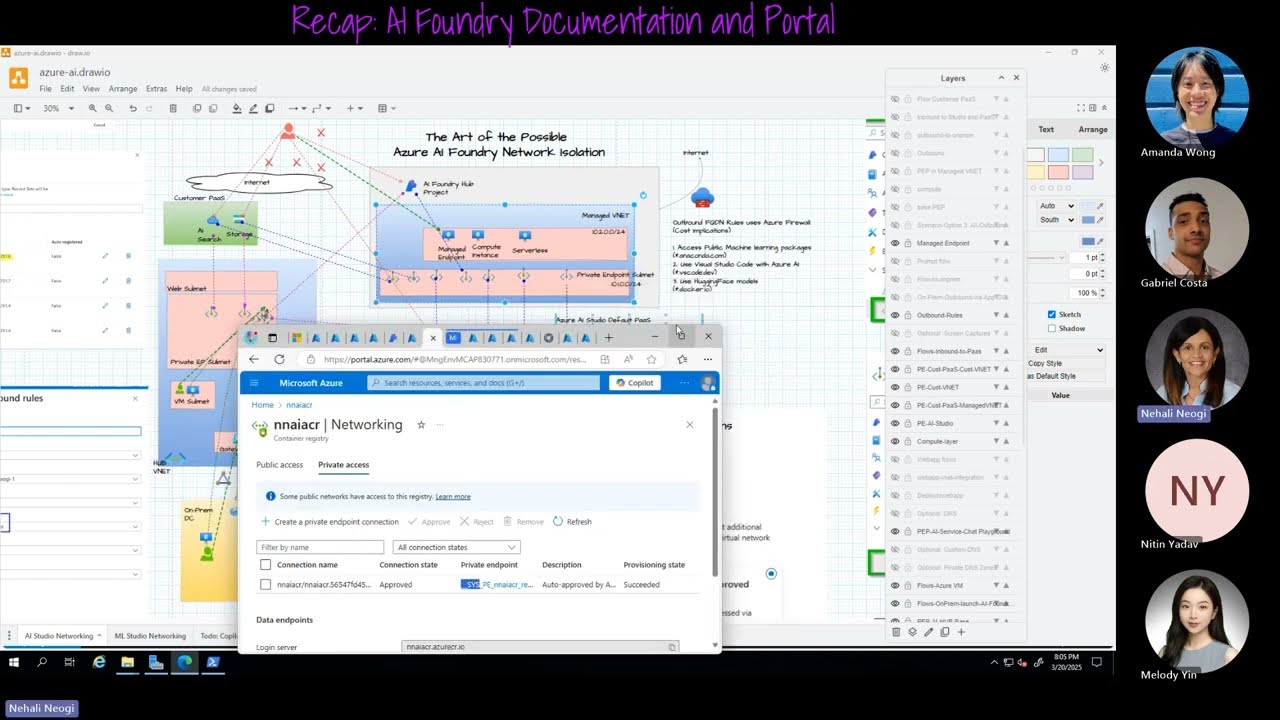Click the Filter by name field
Viewport: 1280px width, 720px height.
pyautogui.click(x=320, y=547)
